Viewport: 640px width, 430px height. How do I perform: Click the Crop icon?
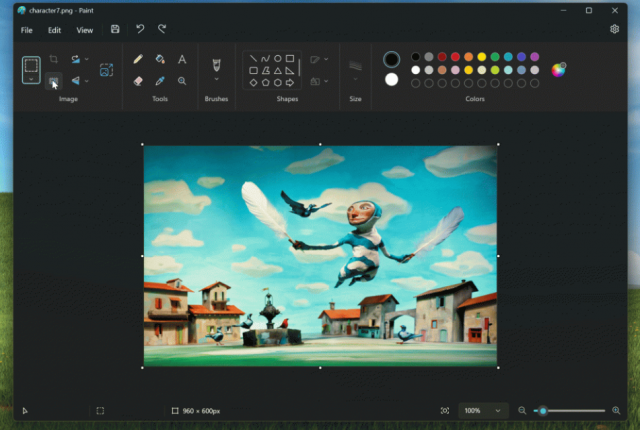point(53,59)
